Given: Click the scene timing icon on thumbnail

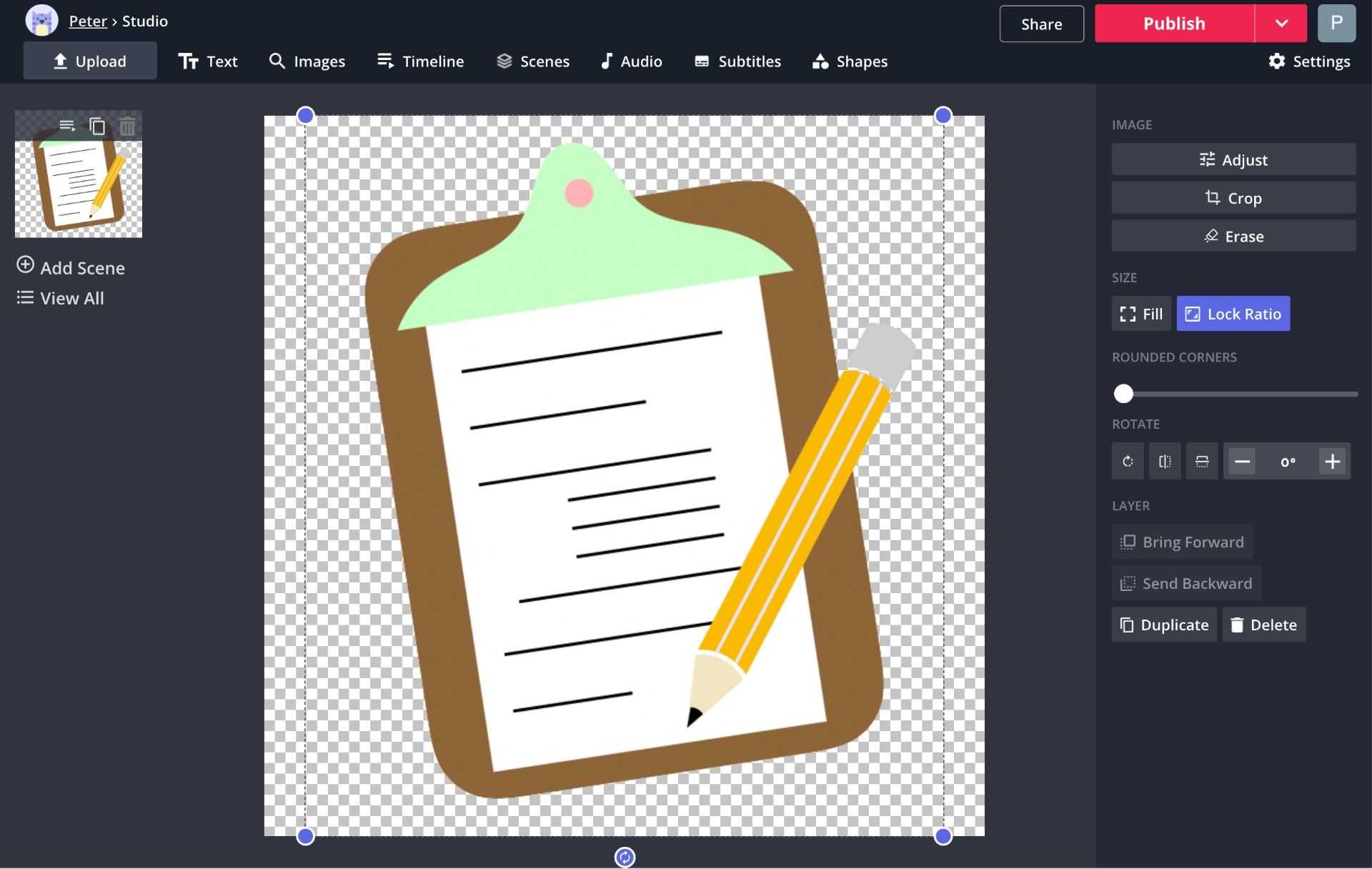Looking at the screenshot, I should pyautogui.click(x=67, y=126).
